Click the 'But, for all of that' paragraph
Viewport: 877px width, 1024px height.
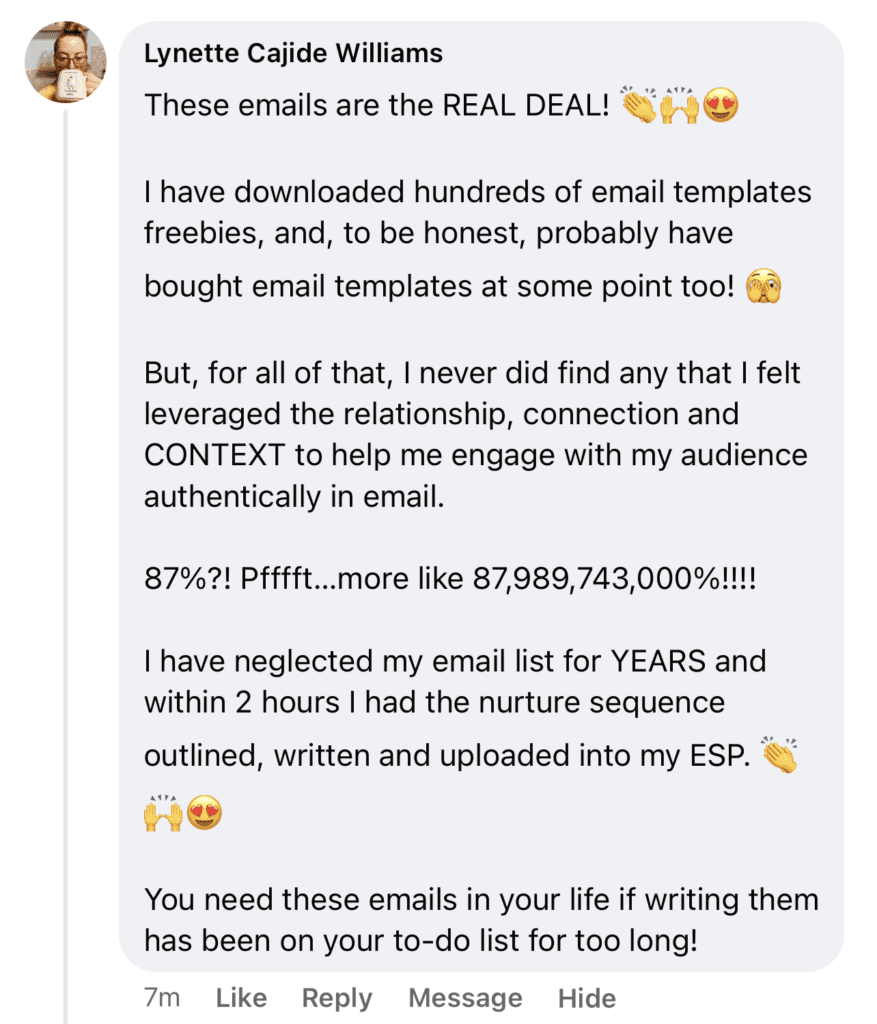coord(475,435)
